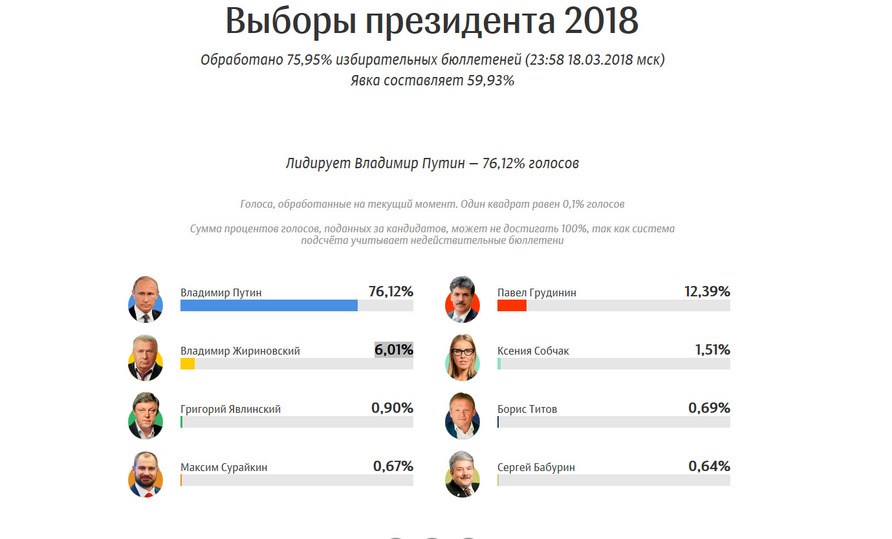Image resolution: width=892 pixels, height=539 pixels.
Task: Open the portrait beside Борис Титов
Action: pos(462,415)
